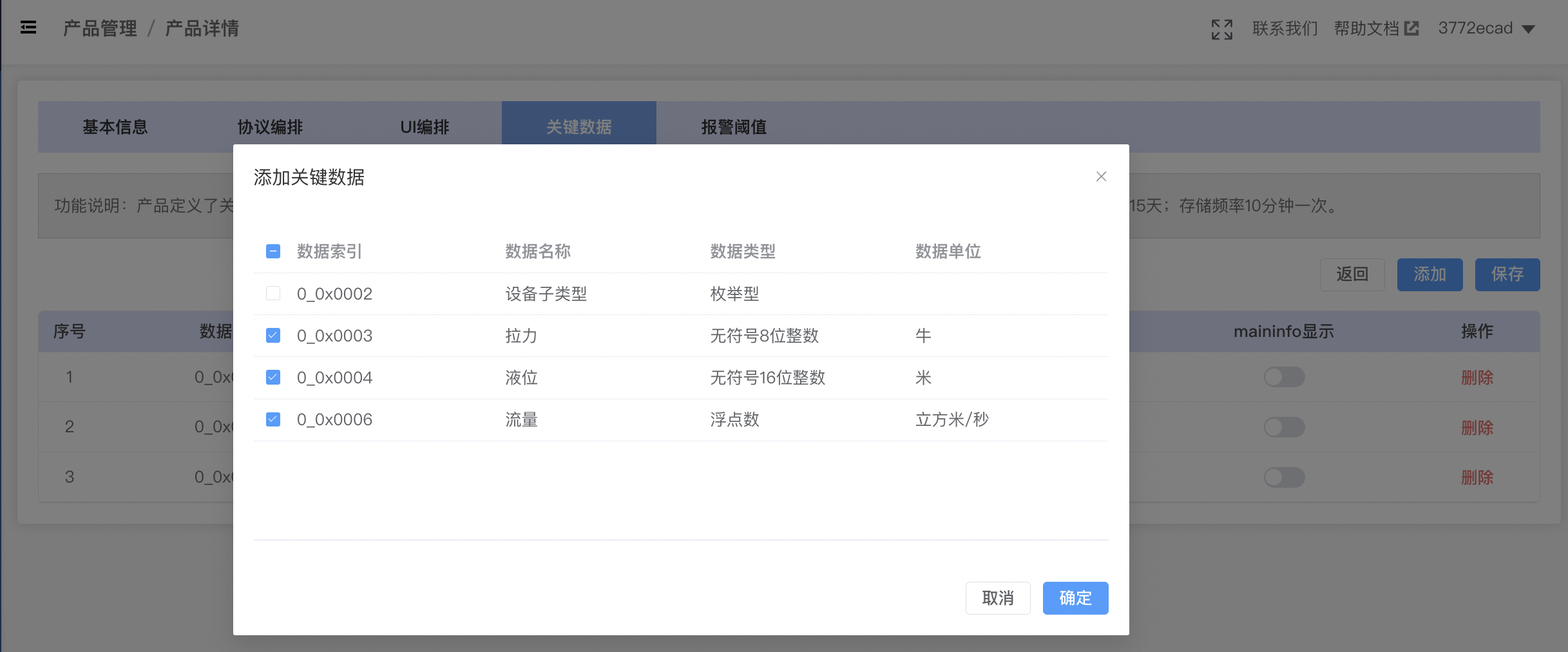Click the maininfo显示 column header
The image size is (1568, 652).
click(1283, 332)
